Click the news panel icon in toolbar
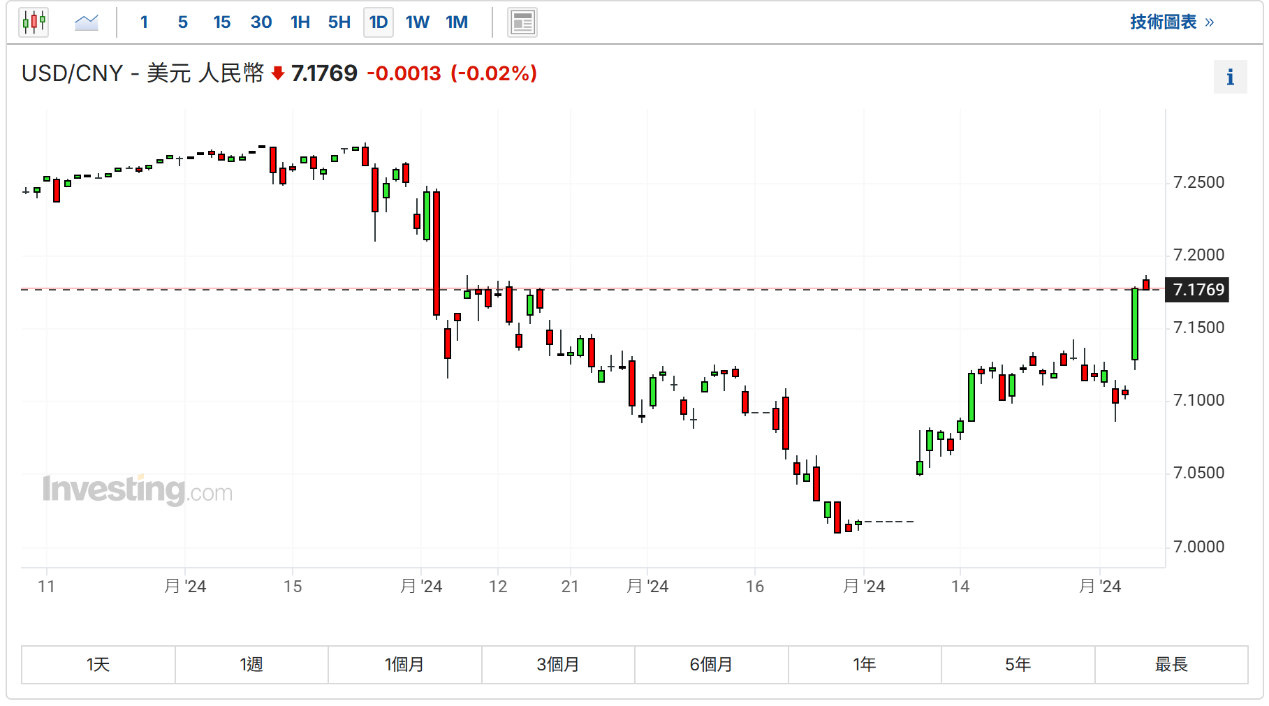1269x706 pixels. 522,22
